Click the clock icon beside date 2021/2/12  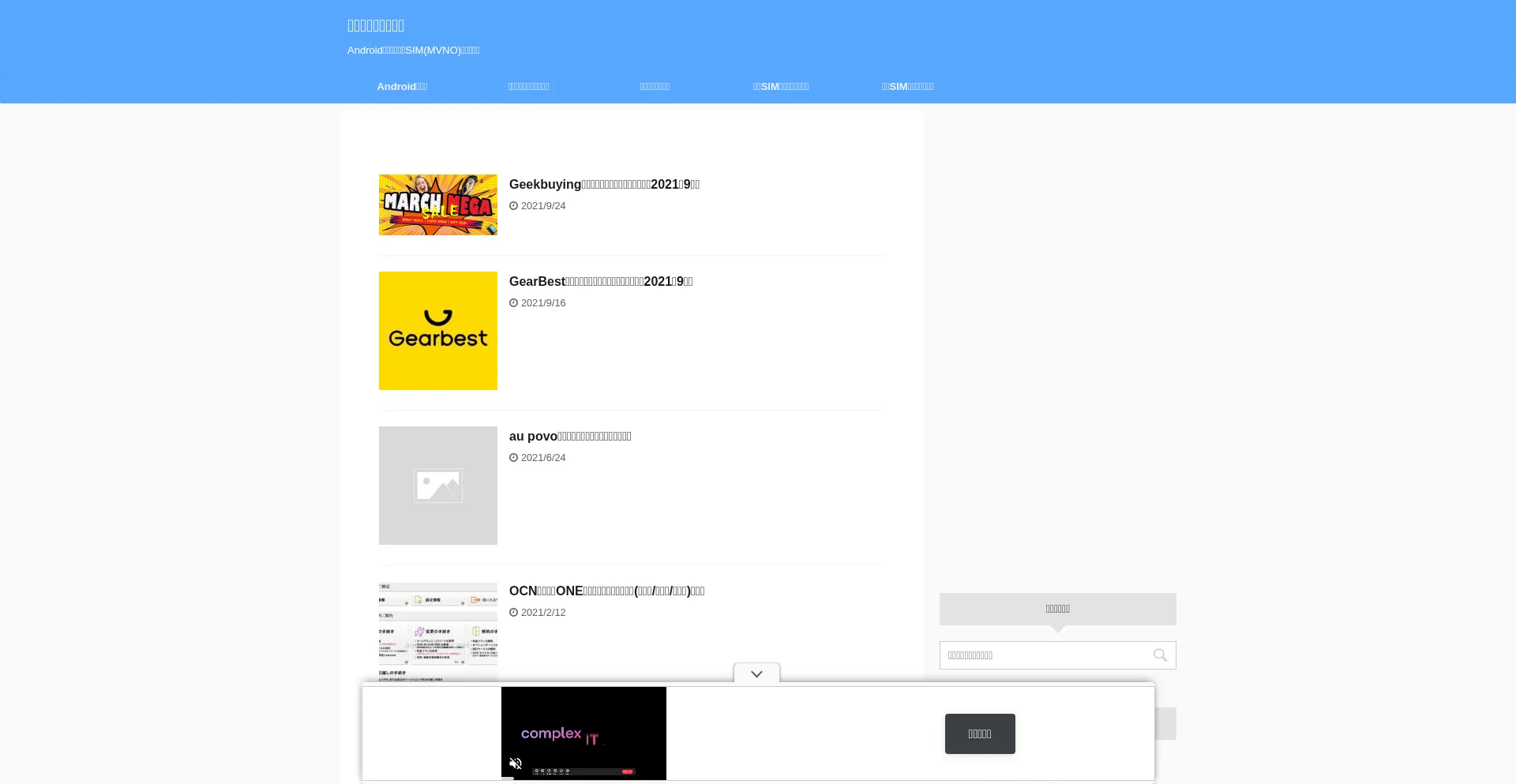(514, 612)
